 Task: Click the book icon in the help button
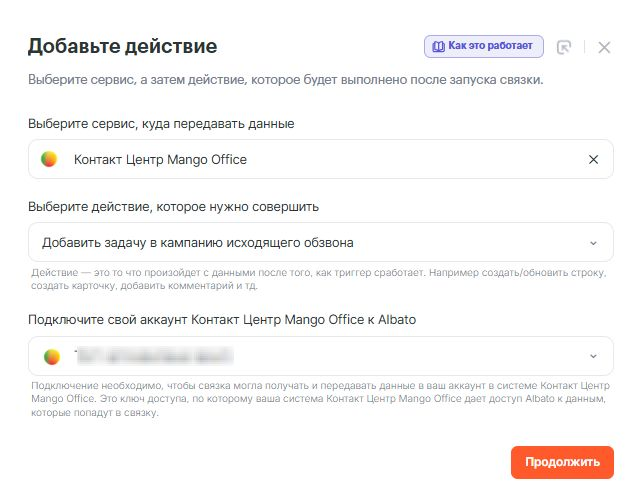437,47
